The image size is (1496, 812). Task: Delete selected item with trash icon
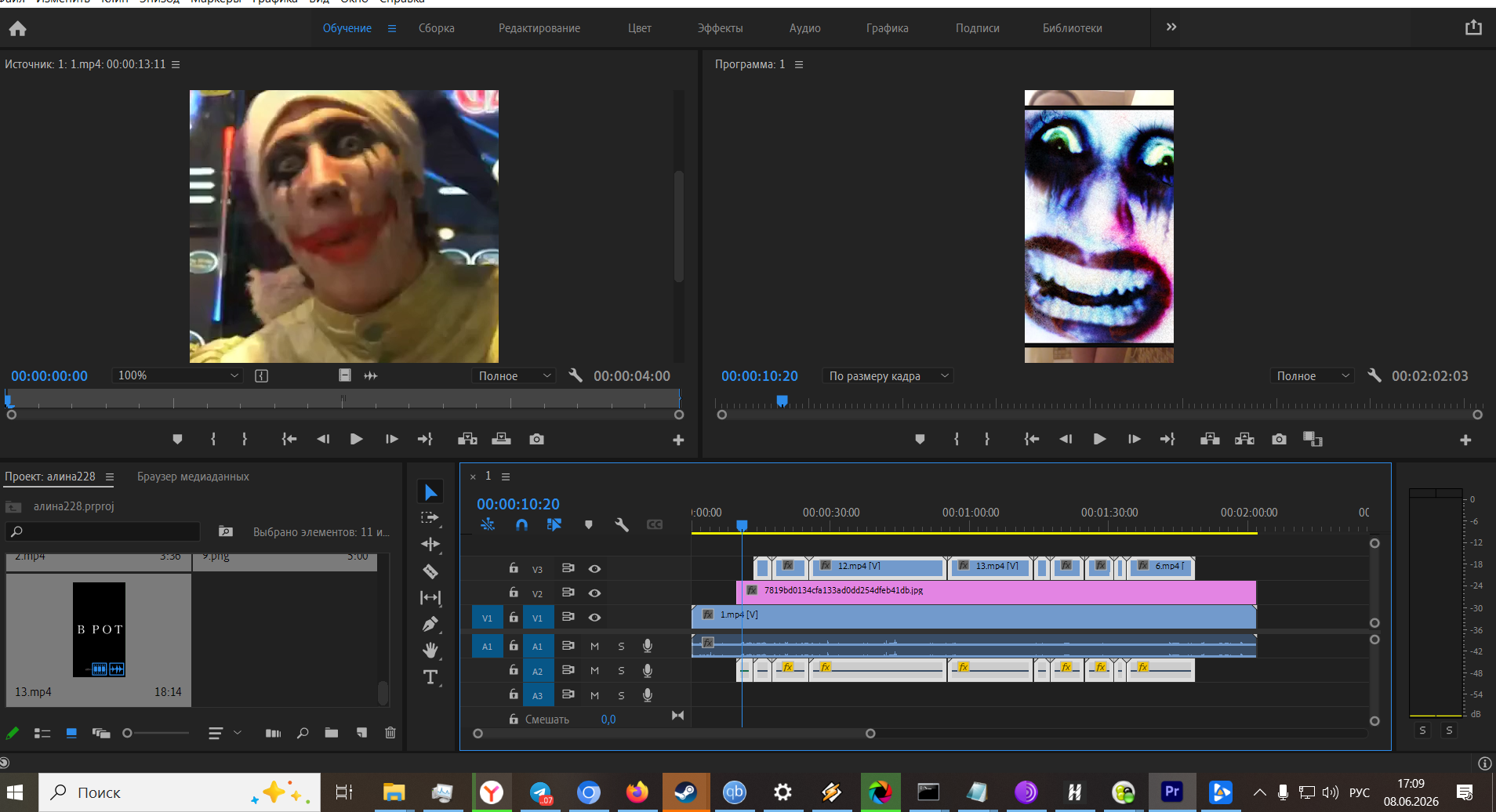pyautogui.click(x=390, y=733)
